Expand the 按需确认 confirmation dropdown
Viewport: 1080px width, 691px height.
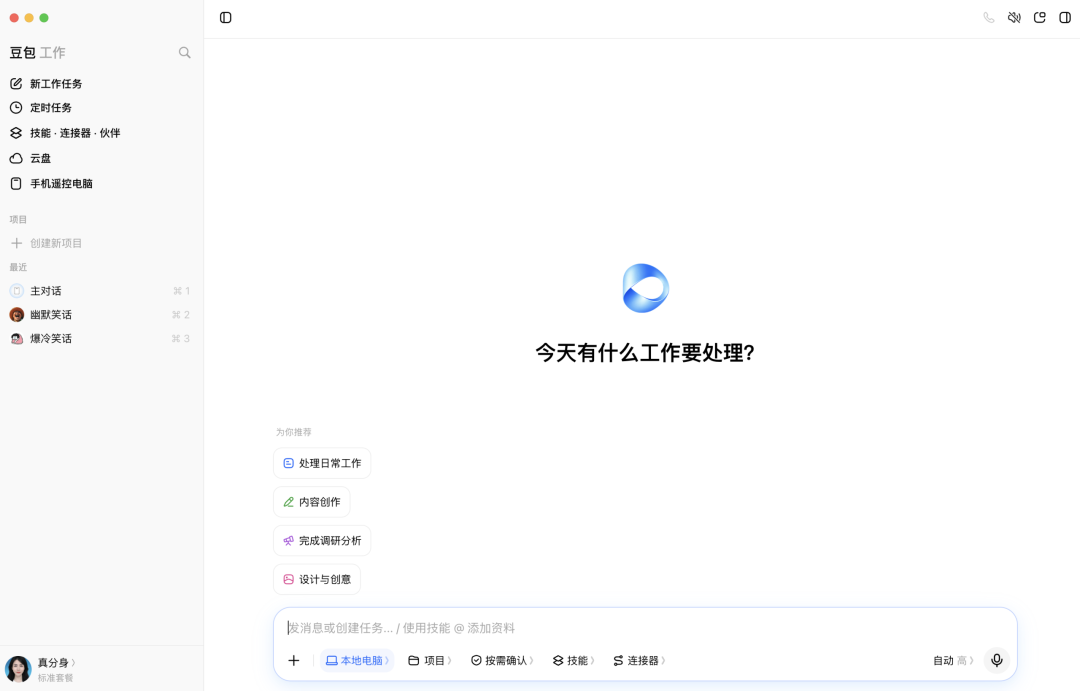(502, 660)
